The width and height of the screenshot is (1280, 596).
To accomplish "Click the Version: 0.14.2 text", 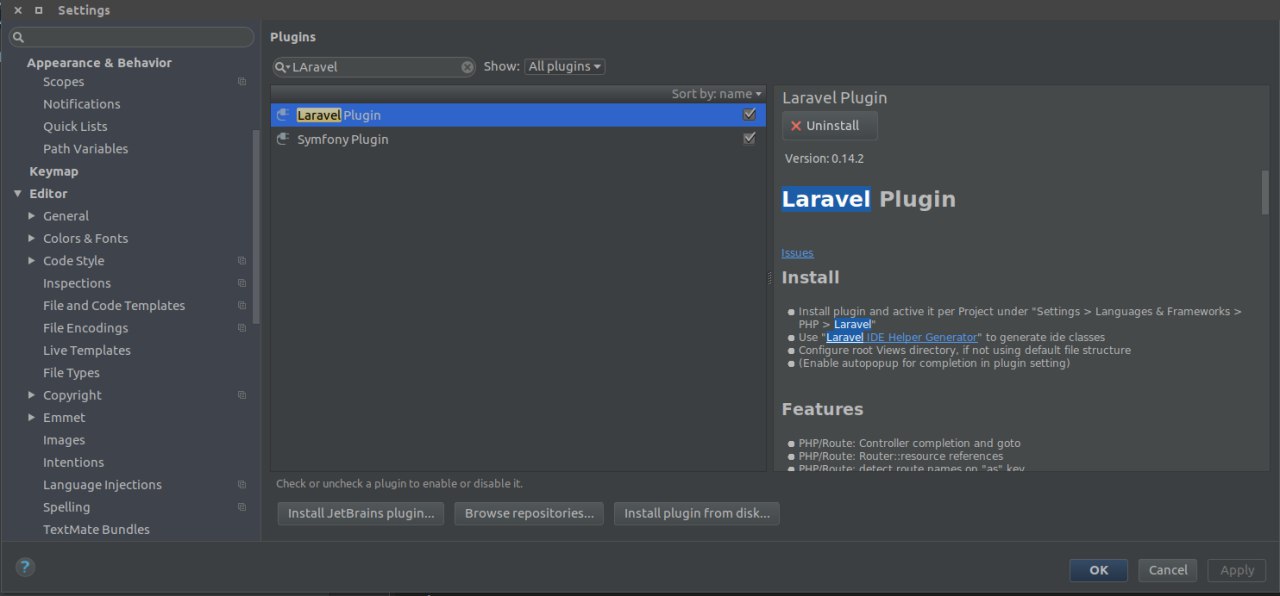I will (824, 158).
